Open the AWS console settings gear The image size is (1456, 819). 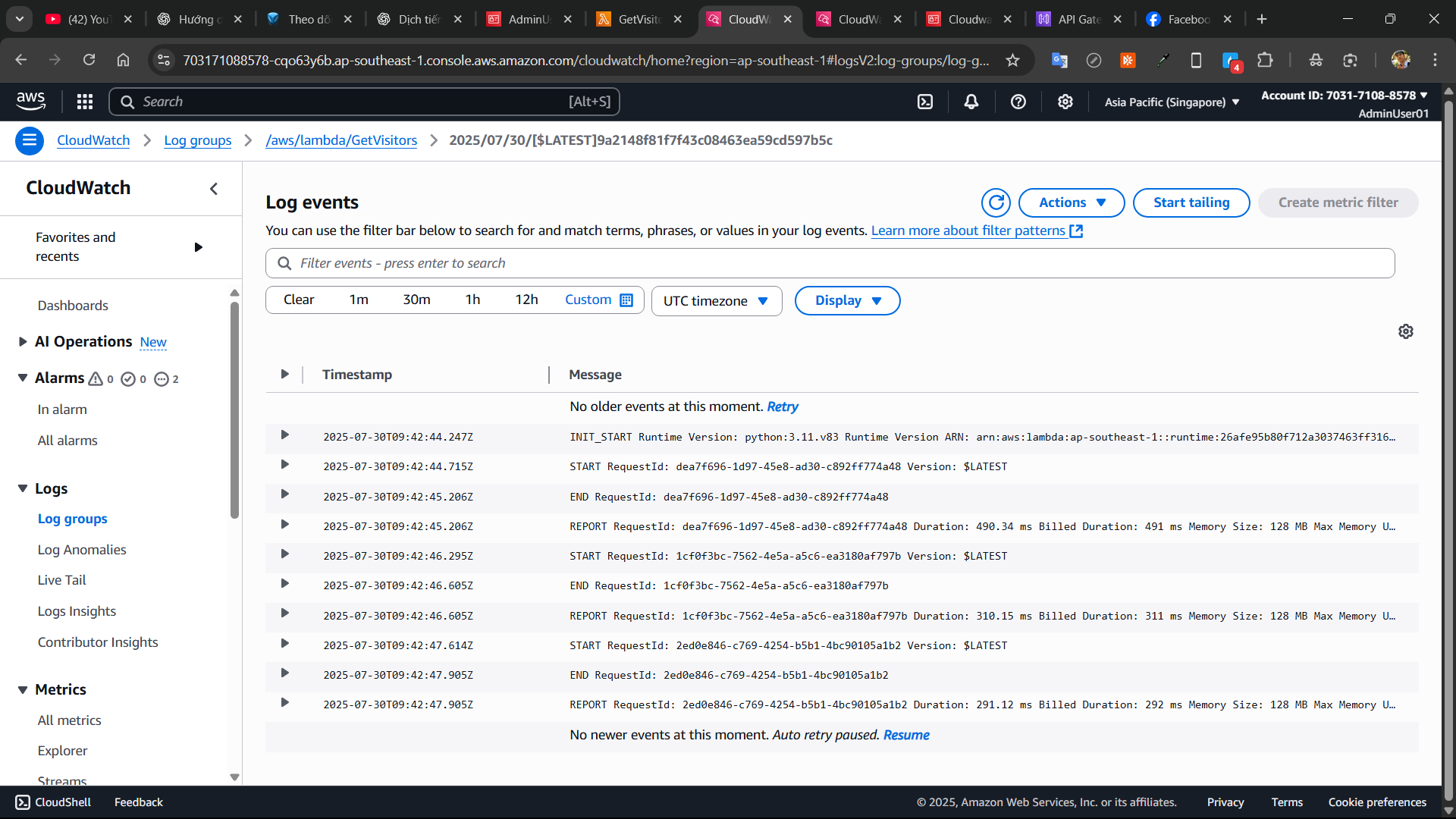pyautogui.click(x=1065, y=102)
